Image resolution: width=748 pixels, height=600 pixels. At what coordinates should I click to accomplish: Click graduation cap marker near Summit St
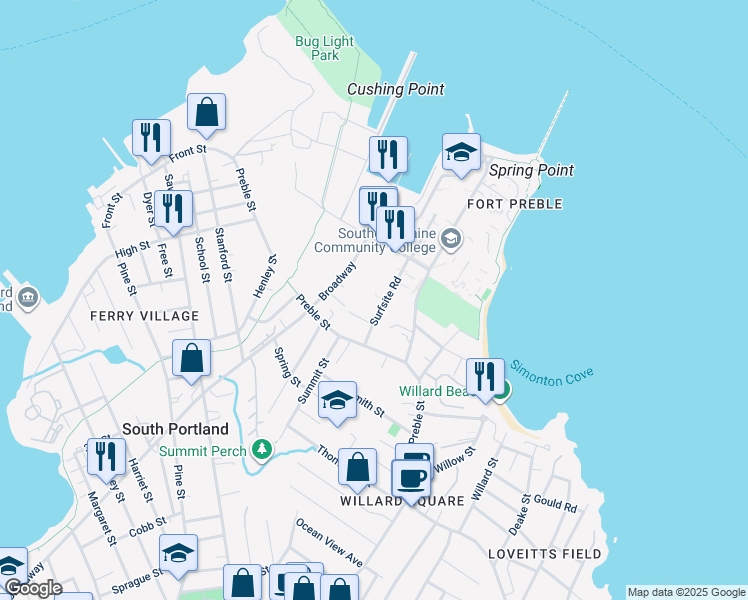pyautogui.click(x=337, y=401)
